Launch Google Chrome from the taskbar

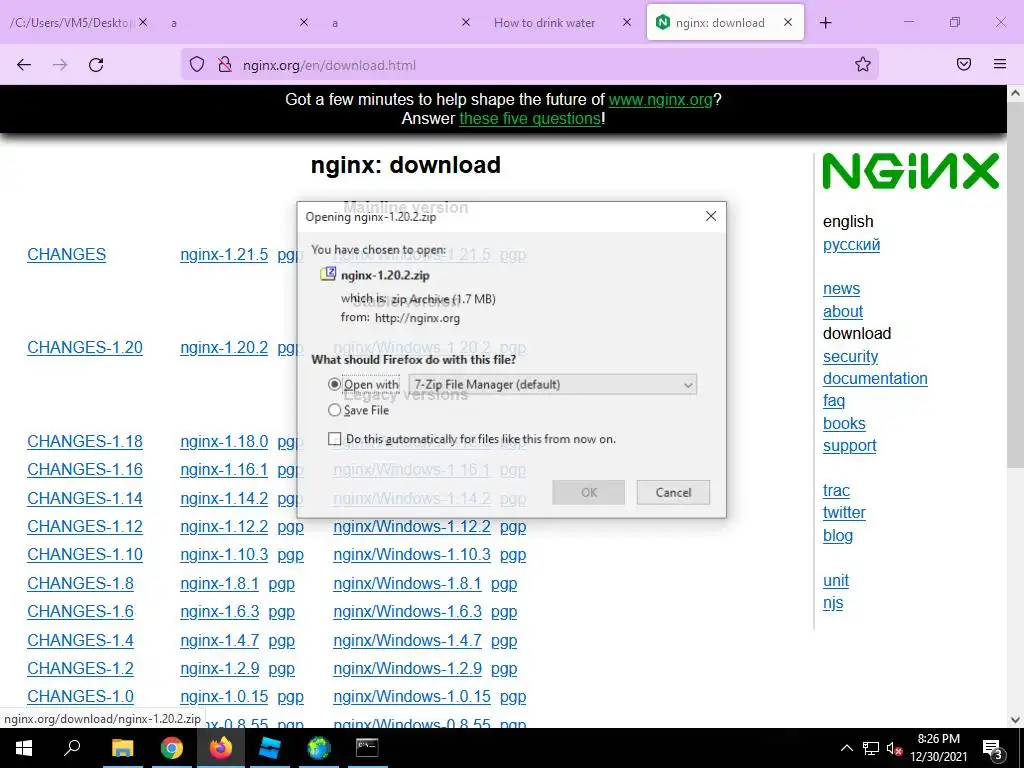click(172, 748)
